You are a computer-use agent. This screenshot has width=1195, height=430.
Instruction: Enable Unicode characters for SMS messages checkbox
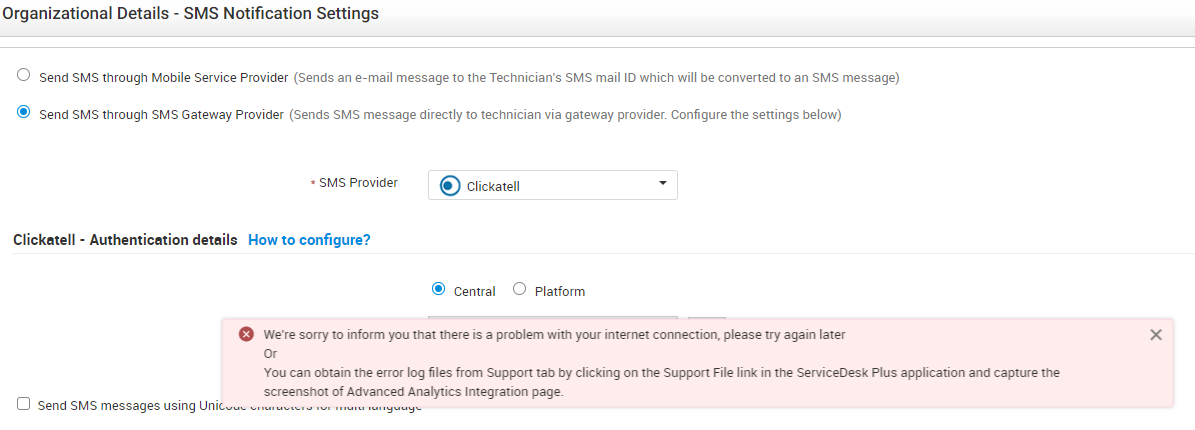coord(23,404)
